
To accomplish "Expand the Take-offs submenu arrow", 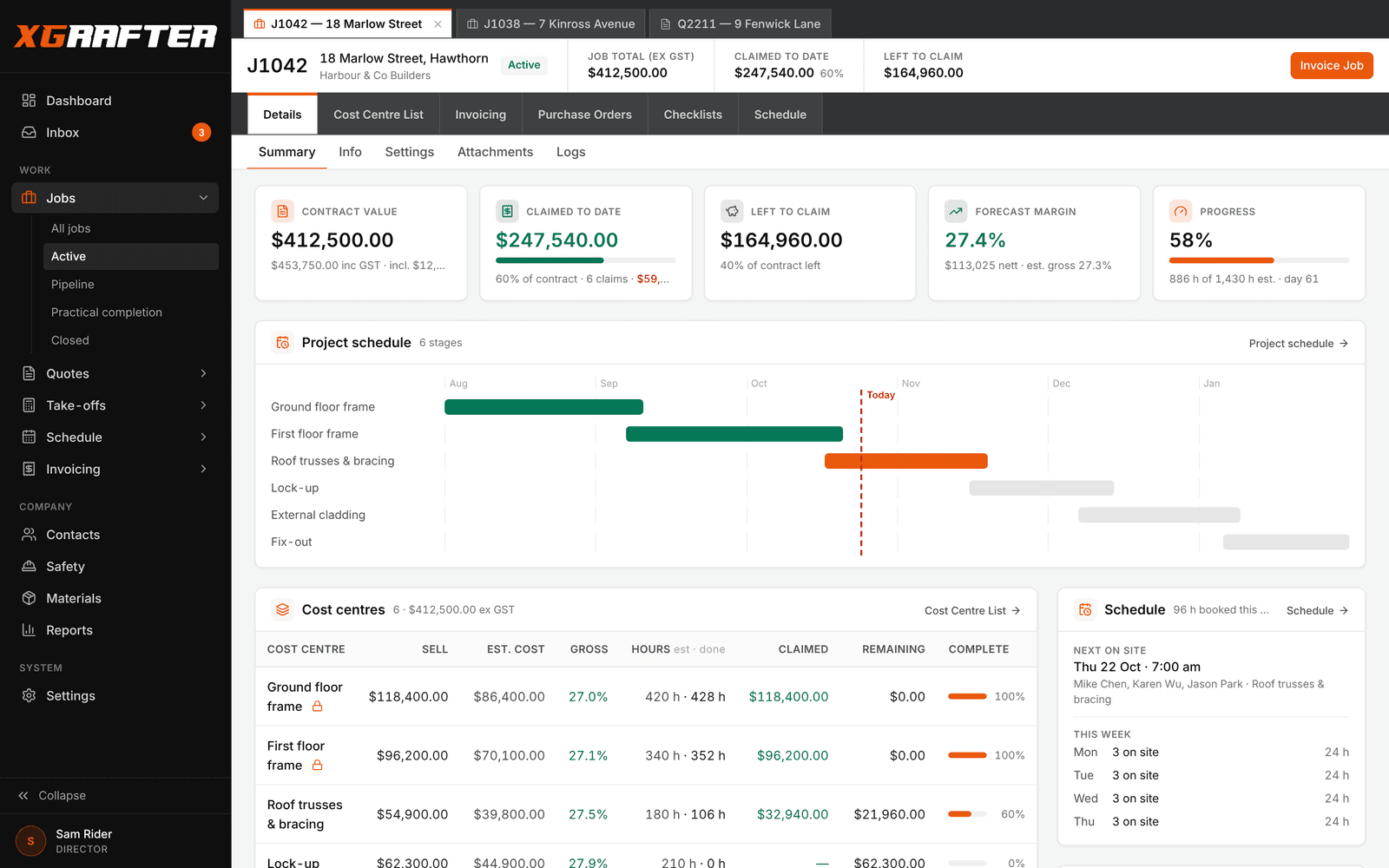I will coord(203,405).
